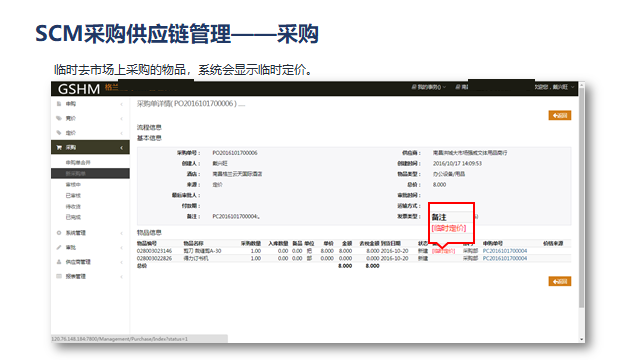Select the 已审核 submenu item
Viewport: 640px width, 360px height.
(x=73, y=196)
